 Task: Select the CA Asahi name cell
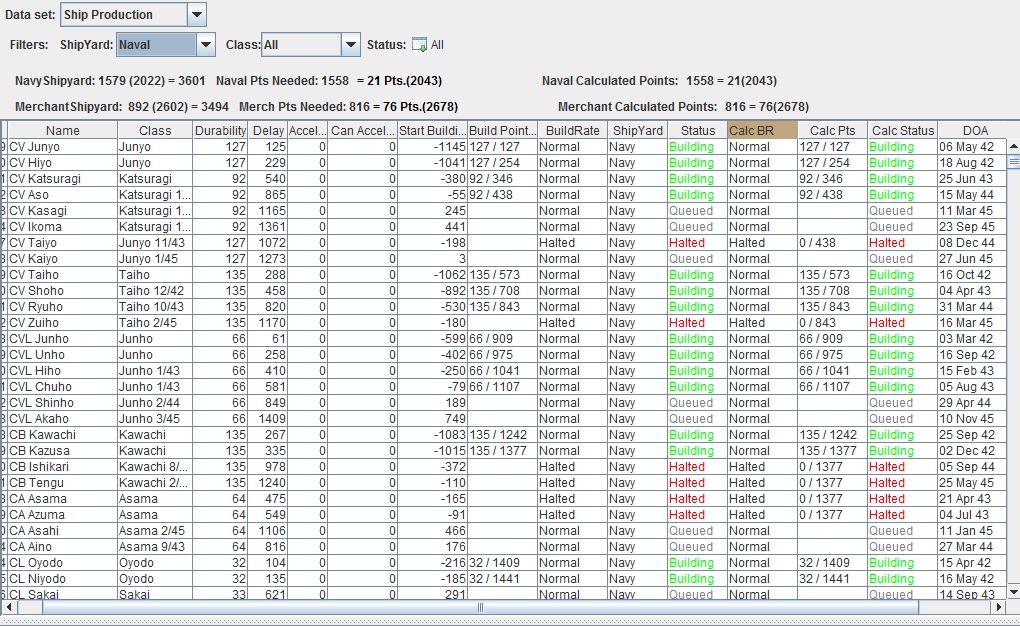coord(62,531)
